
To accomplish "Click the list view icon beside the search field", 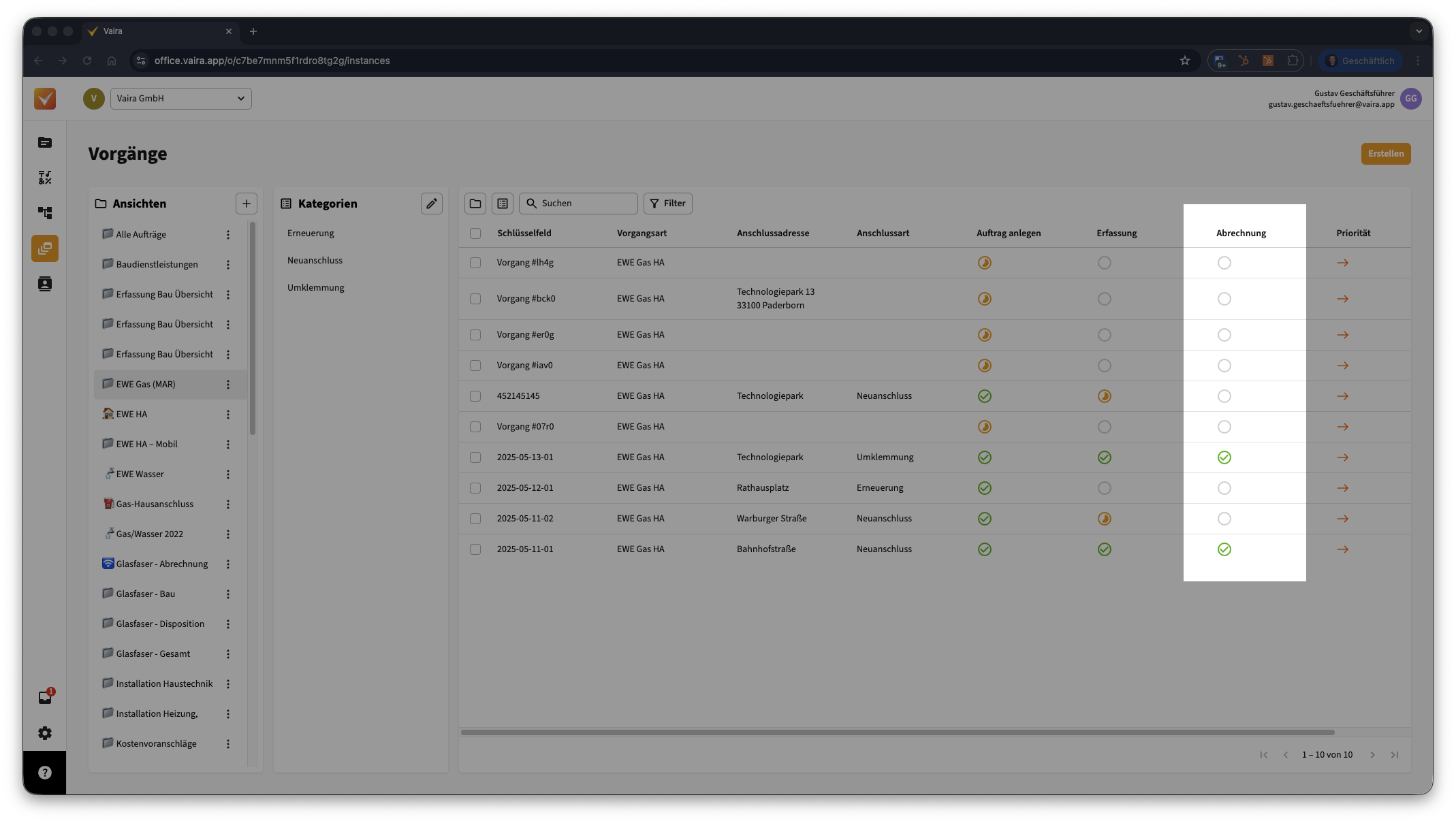I will pyautogui.click(x=503, y=204).
